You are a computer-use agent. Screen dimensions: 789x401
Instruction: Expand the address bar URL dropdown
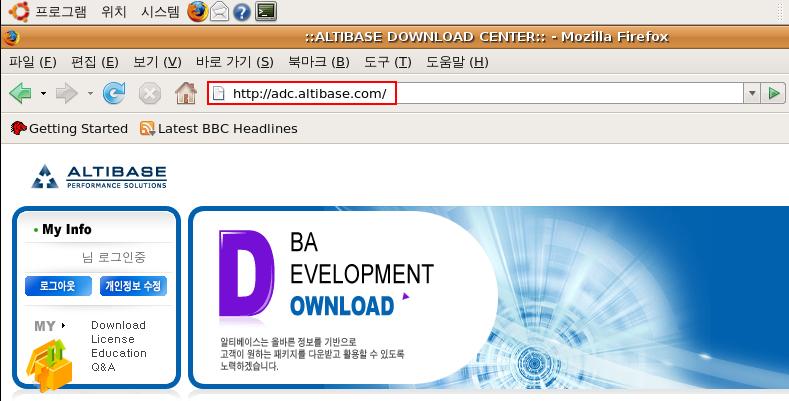(x=752, y=93)
